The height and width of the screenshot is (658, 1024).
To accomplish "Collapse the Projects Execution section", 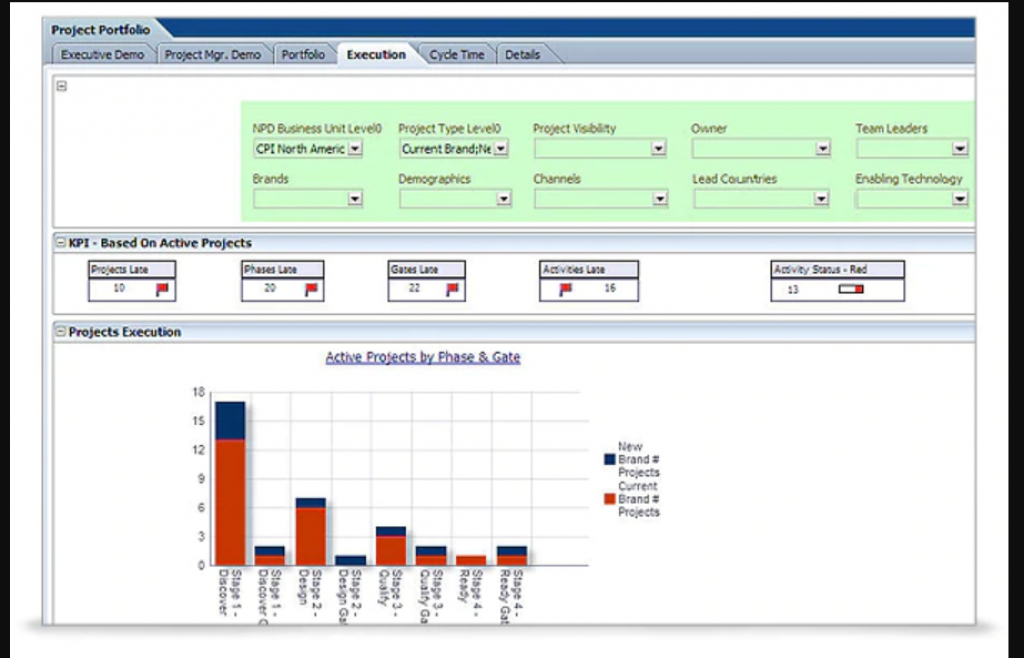I will click(62, 331).
